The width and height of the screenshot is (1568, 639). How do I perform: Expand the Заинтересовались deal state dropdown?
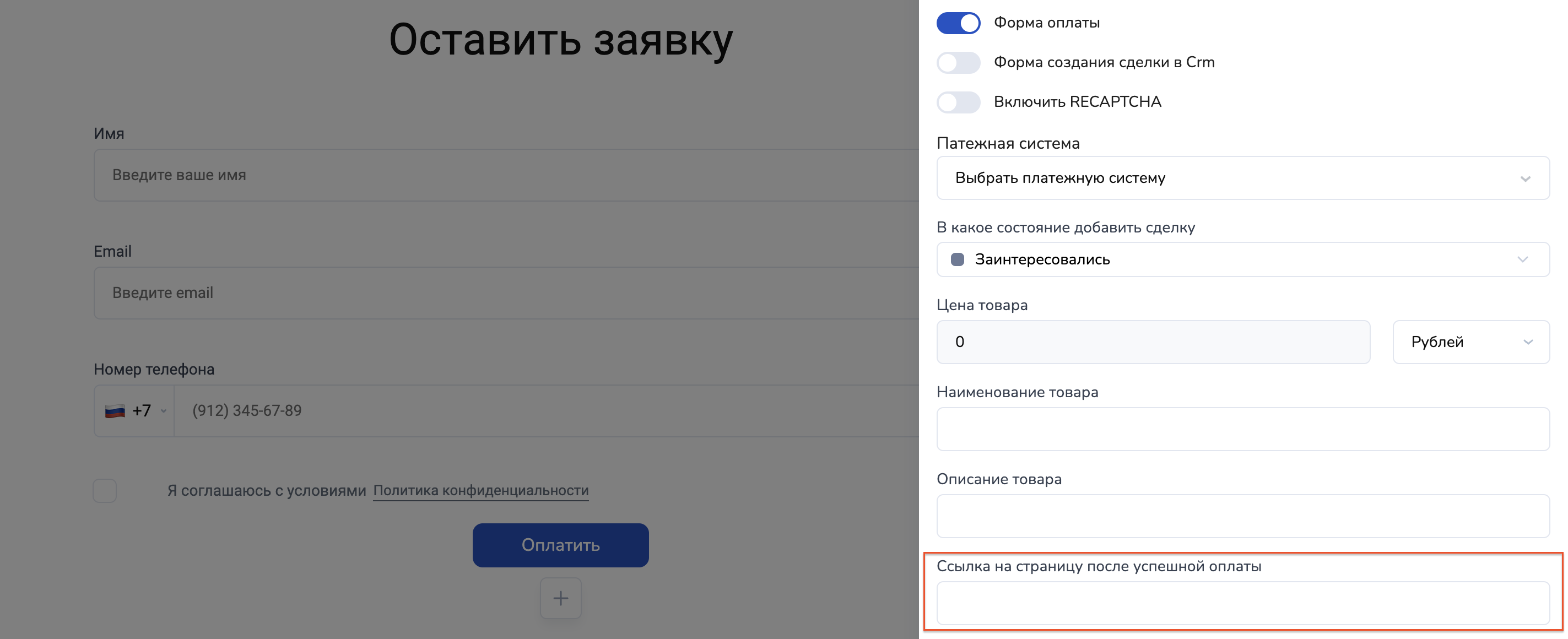point(1242,260)
